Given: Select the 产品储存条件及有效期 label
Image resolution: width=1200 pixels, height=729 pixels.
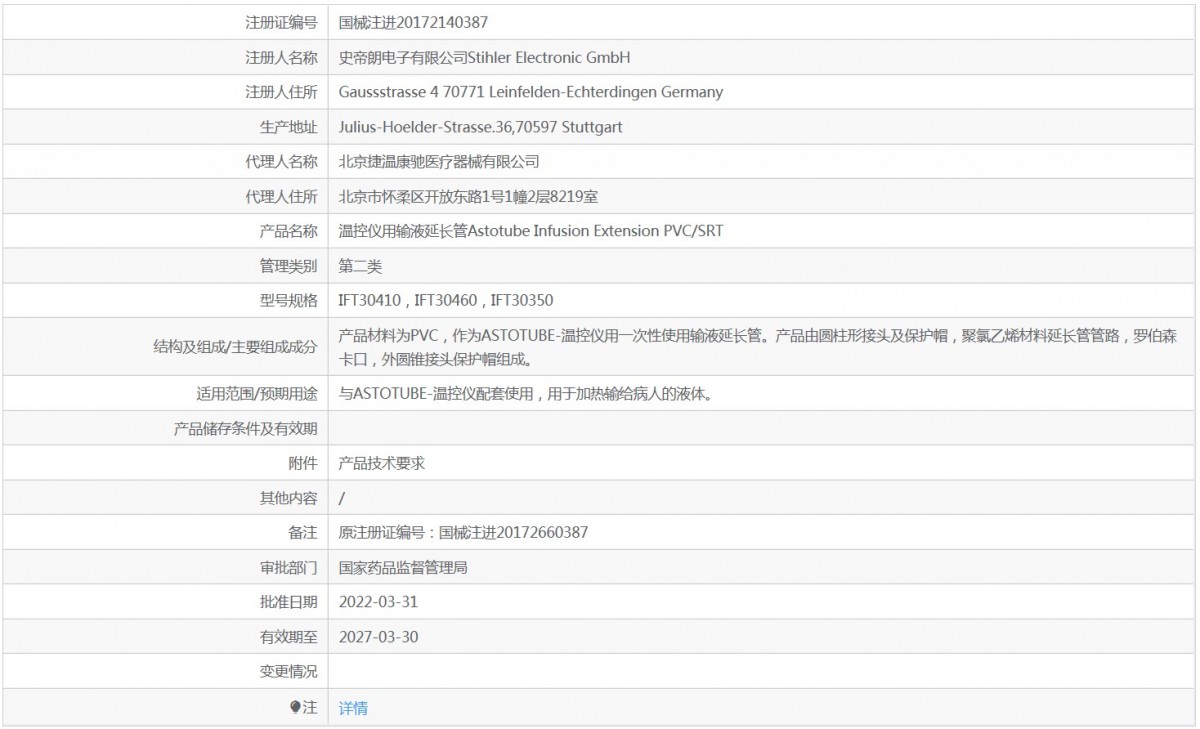Looking at the screenshot, I should (246, 429).
